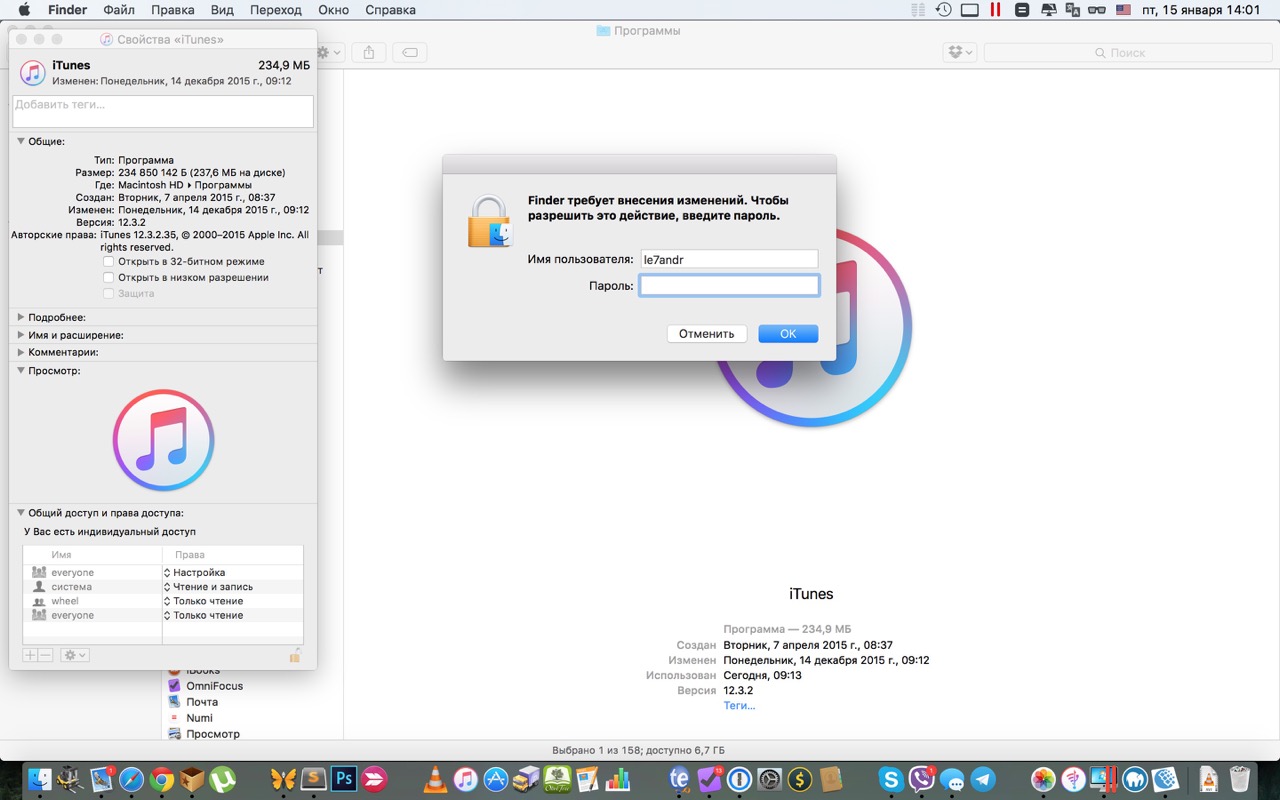The image size is (1280, 800).
Task: Click the OK button in password dialog
Action: pos(788,334)
